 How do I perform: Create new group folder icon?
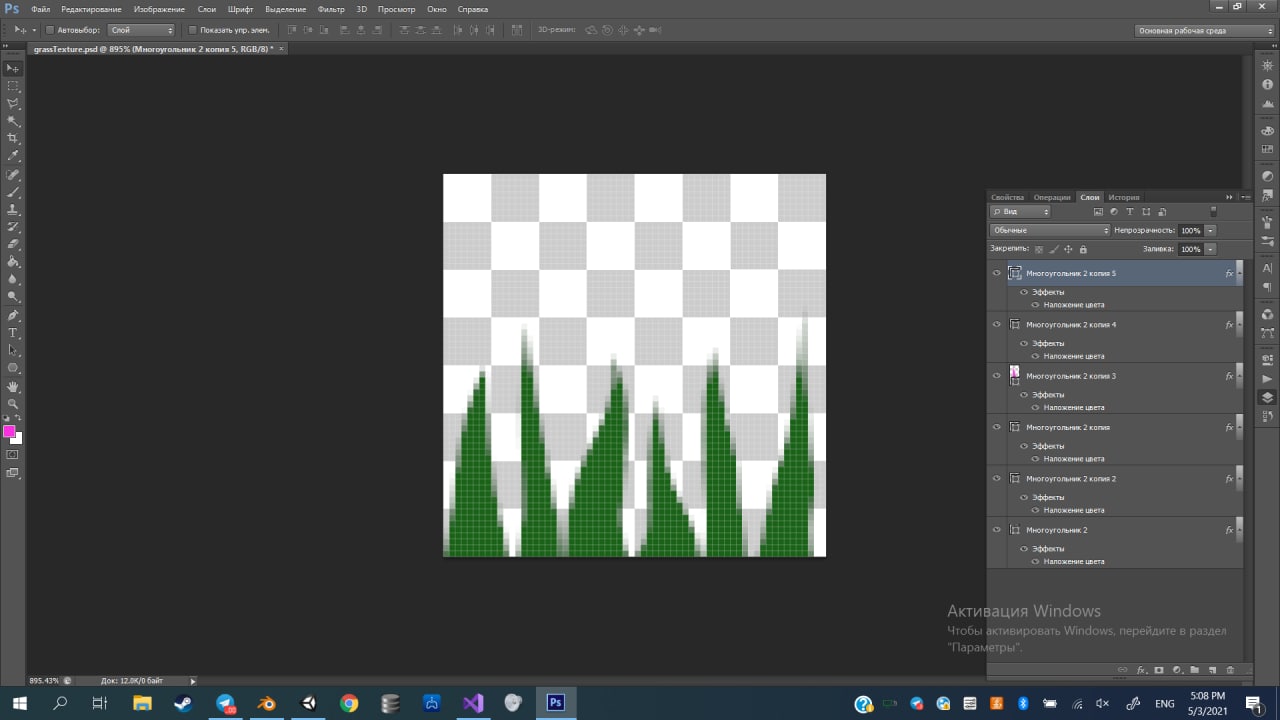point(1195,670)
